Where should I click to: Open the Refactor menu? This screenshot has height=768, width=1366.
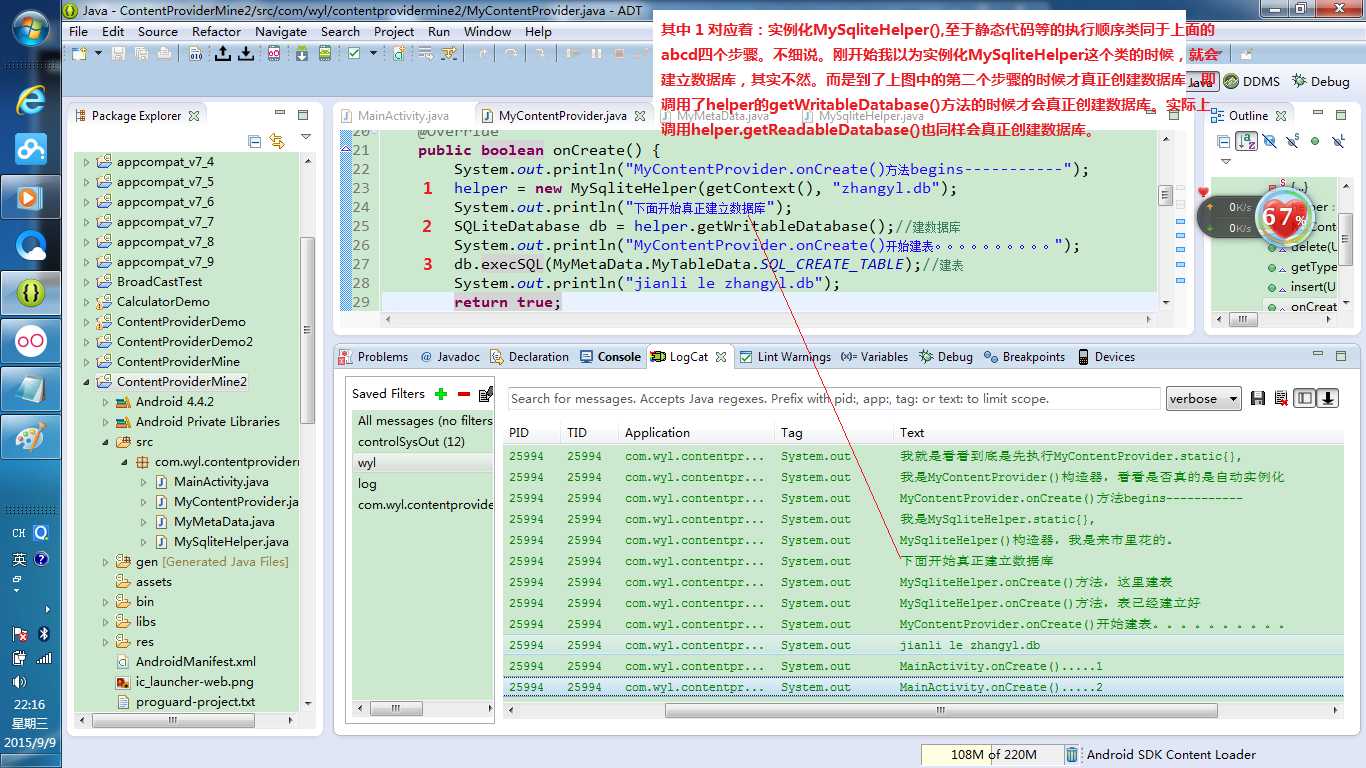point(216,31)
